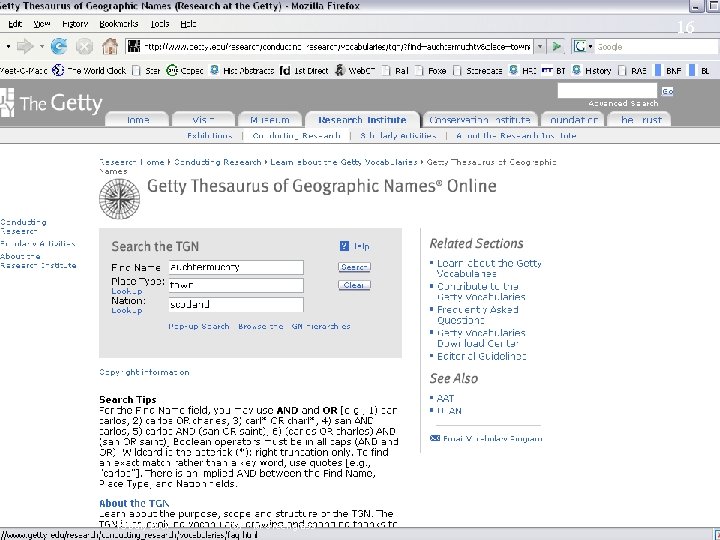Open the AAT link under See Also

445,398
